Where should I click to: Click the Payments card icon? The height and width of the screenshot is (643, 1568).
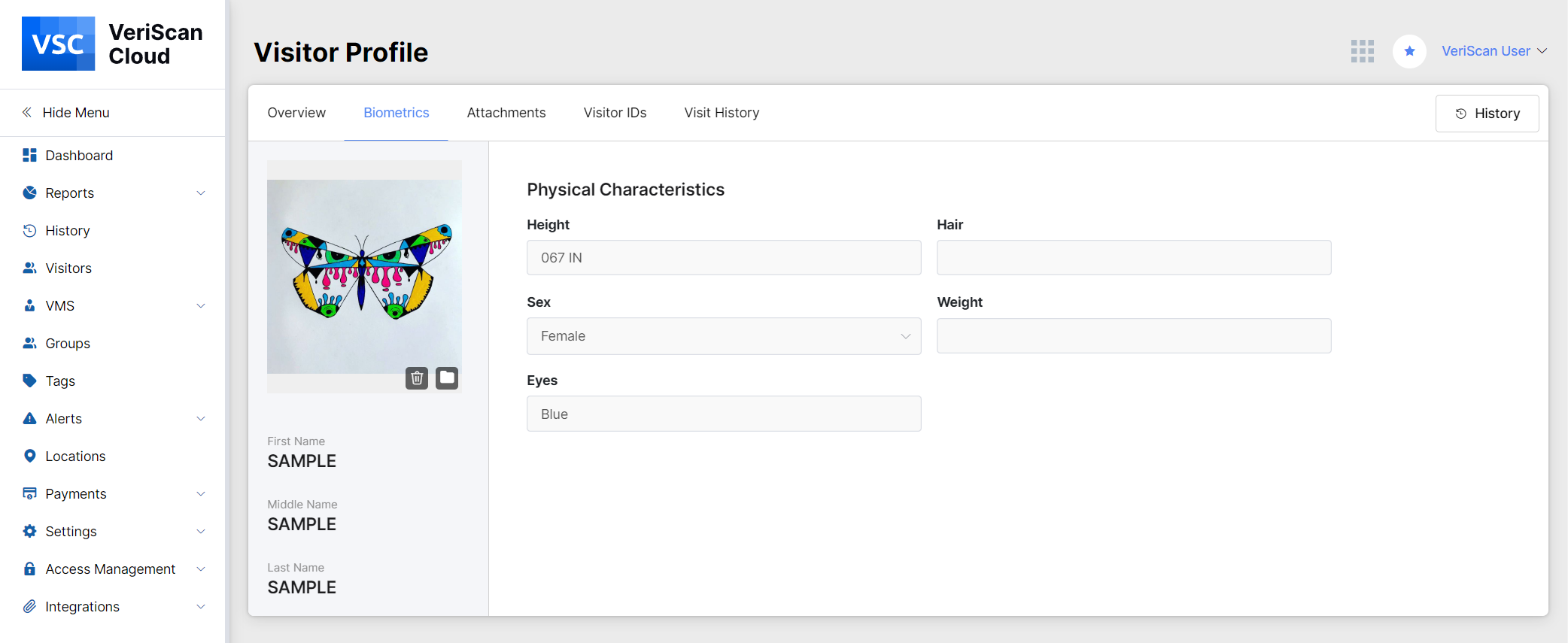coord(29,493)
